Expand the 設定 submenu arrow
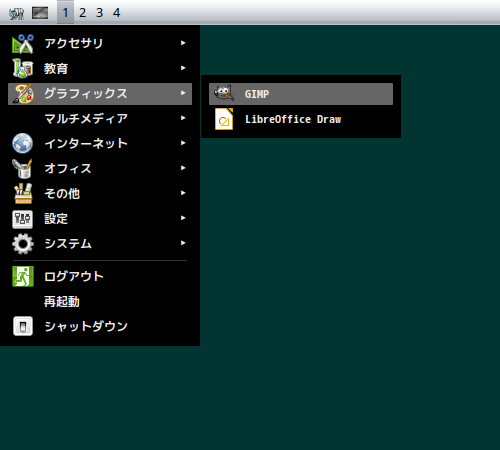 point(183,218)
